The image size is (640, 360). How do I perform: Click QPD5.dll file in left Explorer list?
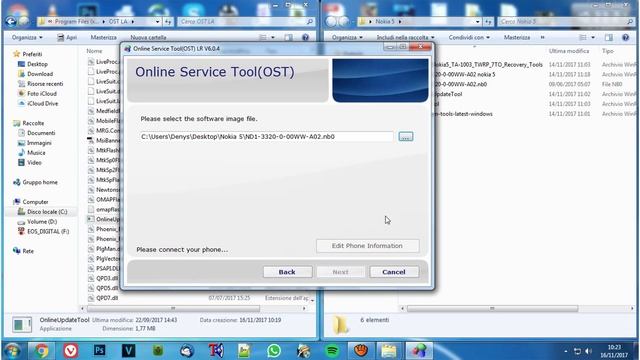(107, 288)
